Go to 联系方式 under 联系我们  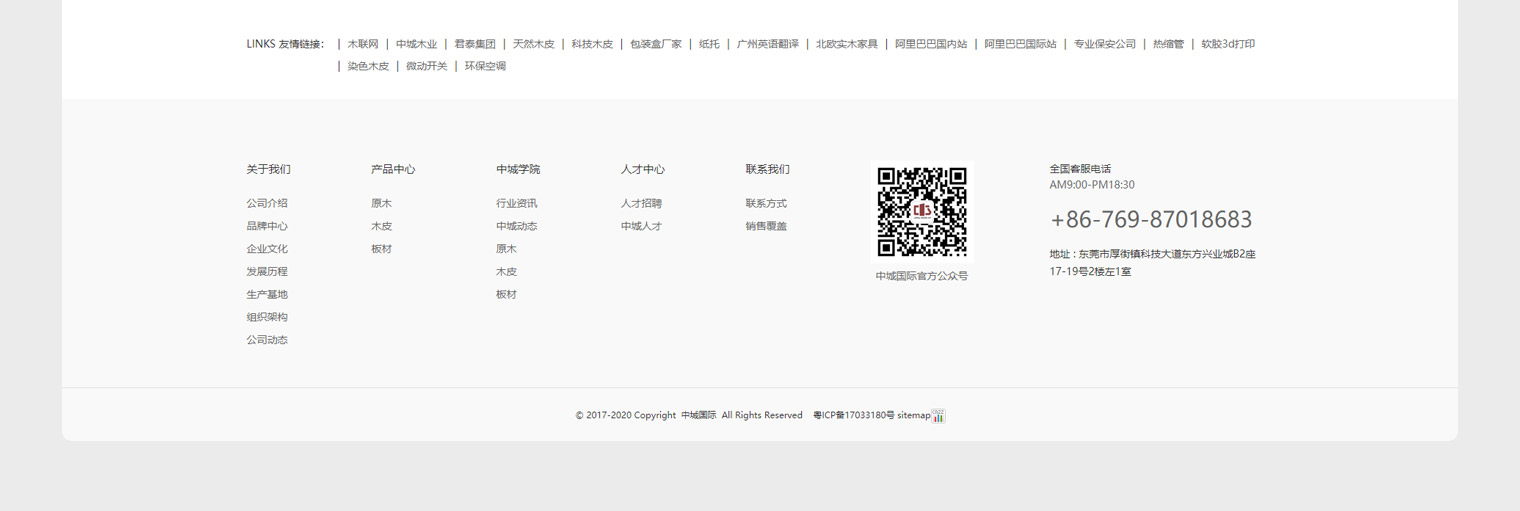pos(766,203)
